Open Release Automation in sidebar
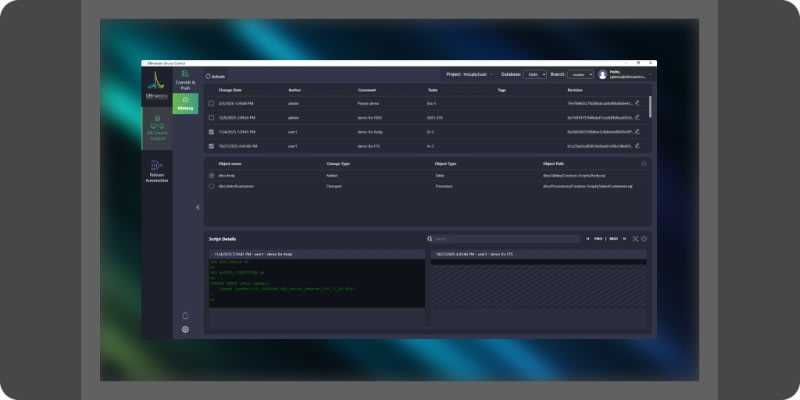 (157, 171)
